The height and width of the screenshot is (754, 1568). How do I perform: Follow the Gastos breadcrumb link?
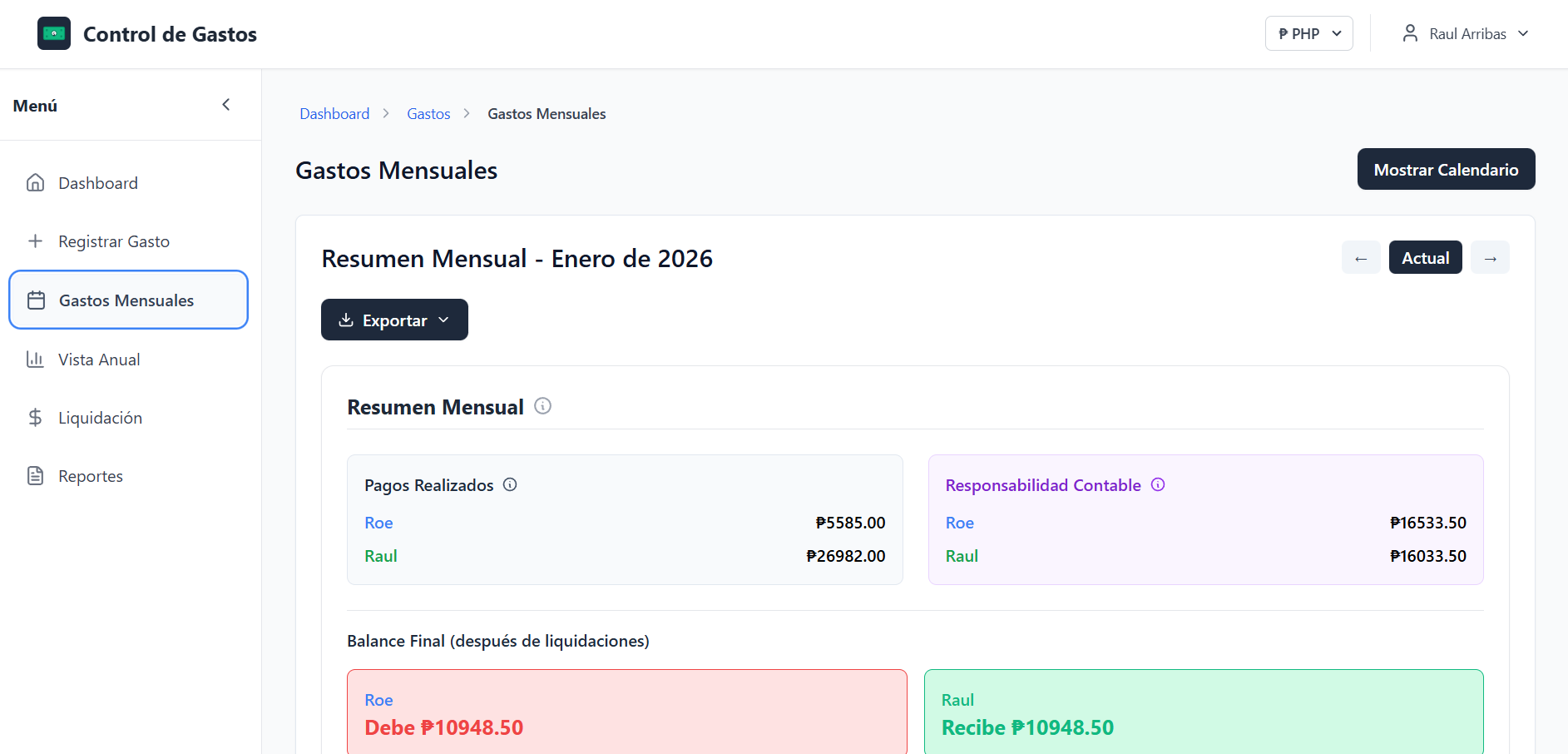tap(428, 114)
